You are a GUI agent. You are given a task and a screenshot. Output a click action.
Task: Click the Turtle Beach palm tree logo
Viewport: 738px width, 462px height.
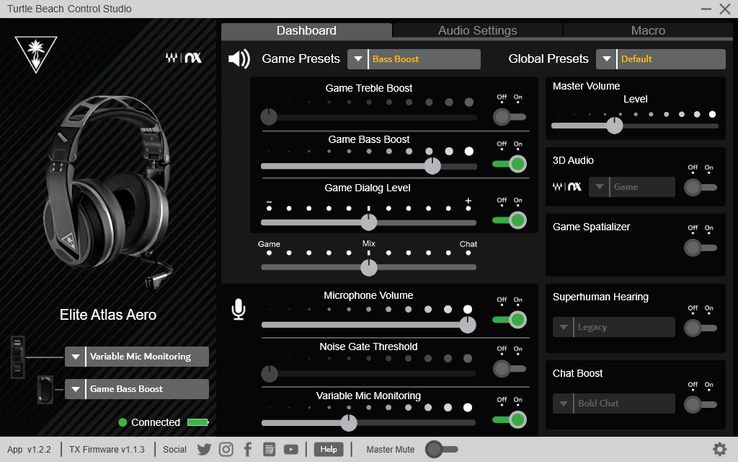(x=36, y=54)
